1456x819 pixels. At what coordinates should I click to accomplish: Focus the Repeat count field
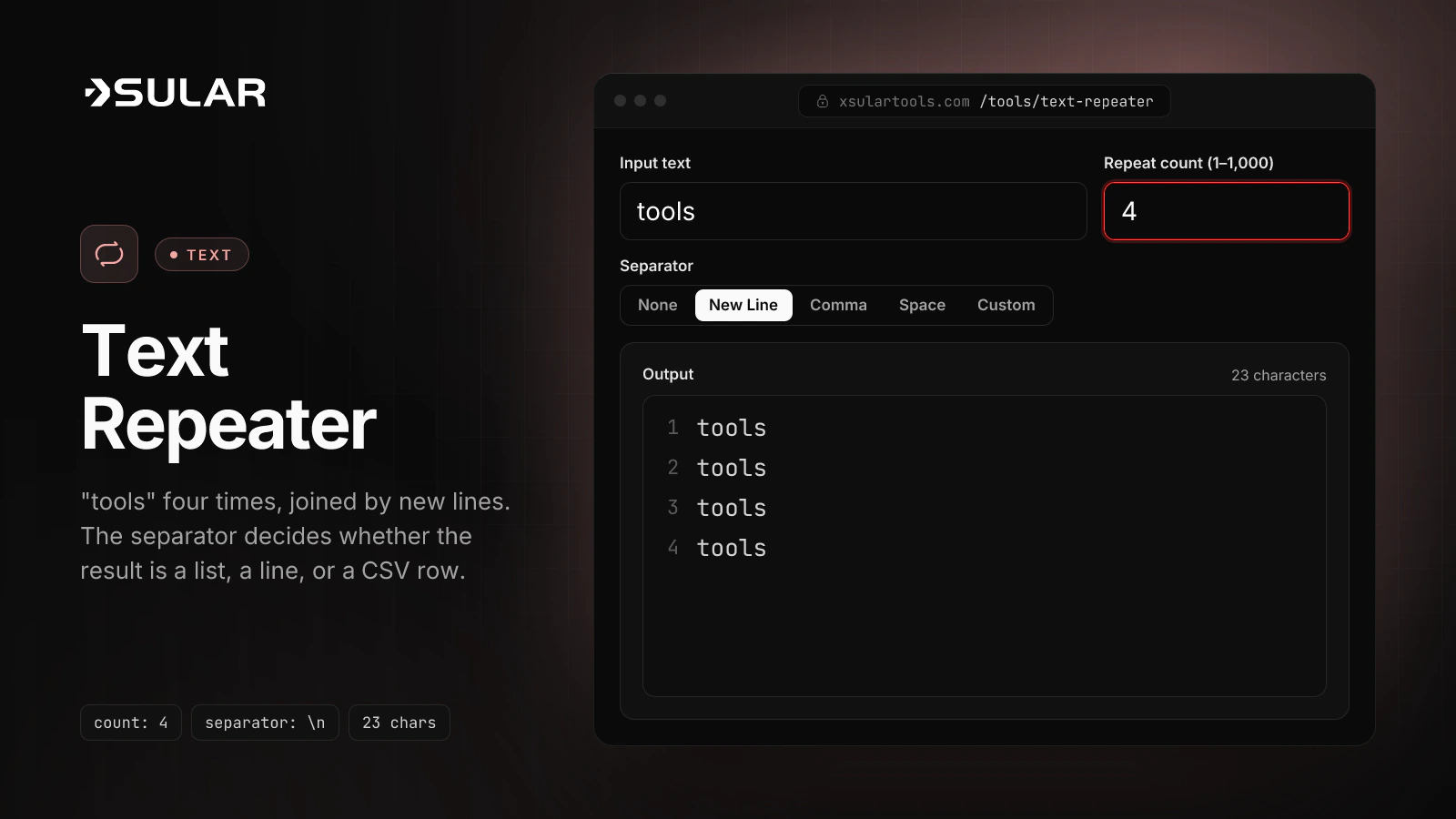(x=1226, y=211)
